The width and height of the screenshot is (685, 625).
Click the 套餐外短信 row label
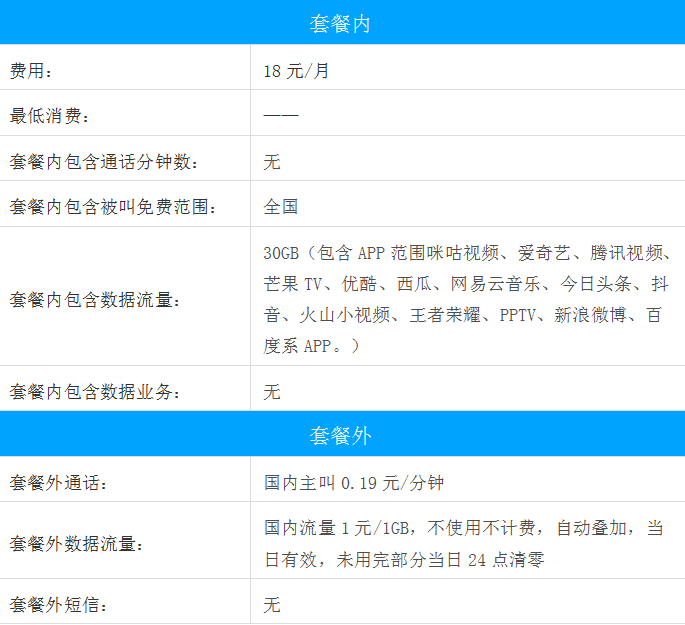coord(58,605)
